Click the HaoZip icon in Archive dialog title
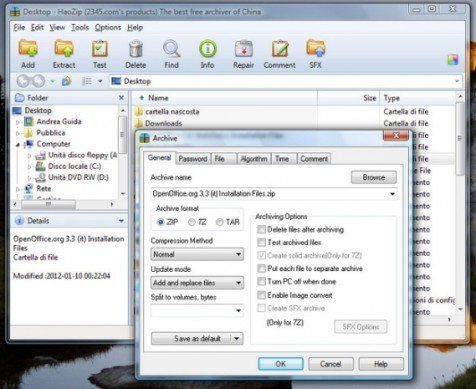This screenshot has width=476, height=389. tap(145, 138)
